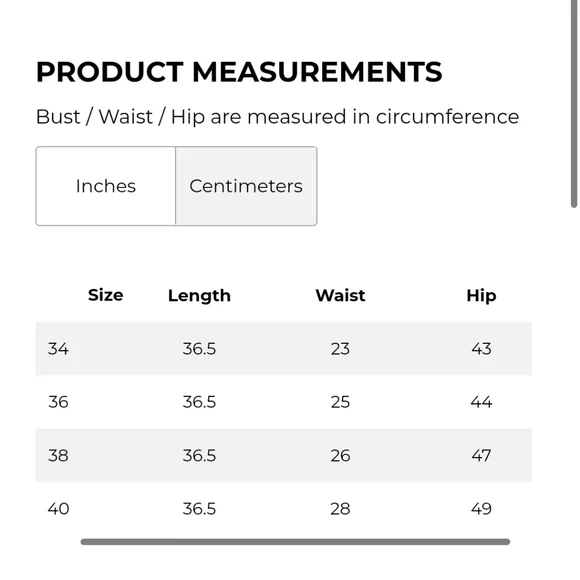Click hip value 44
This screenshot has width=580, height=580.
pos(481,402)
